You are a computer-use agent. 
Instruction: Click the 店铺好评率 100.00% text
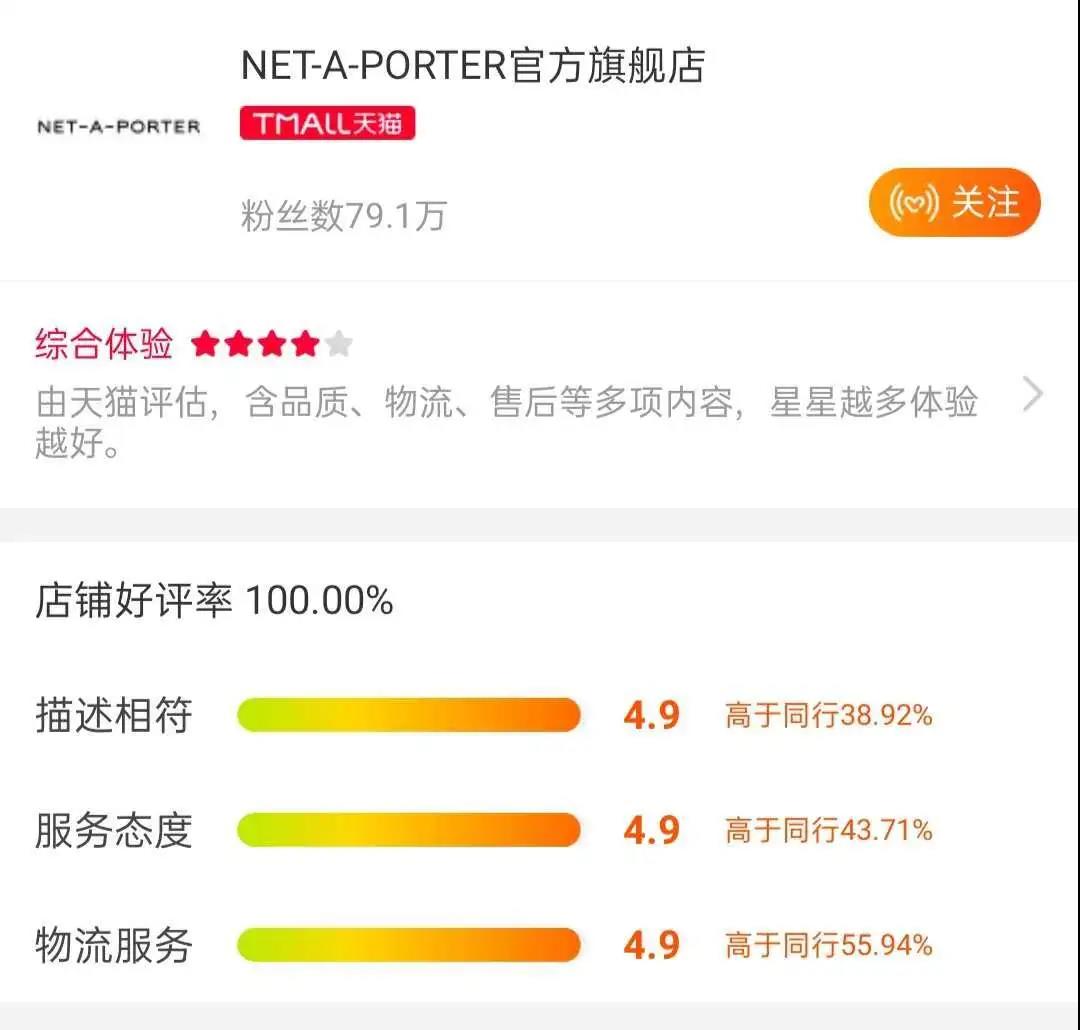(214, 600)
